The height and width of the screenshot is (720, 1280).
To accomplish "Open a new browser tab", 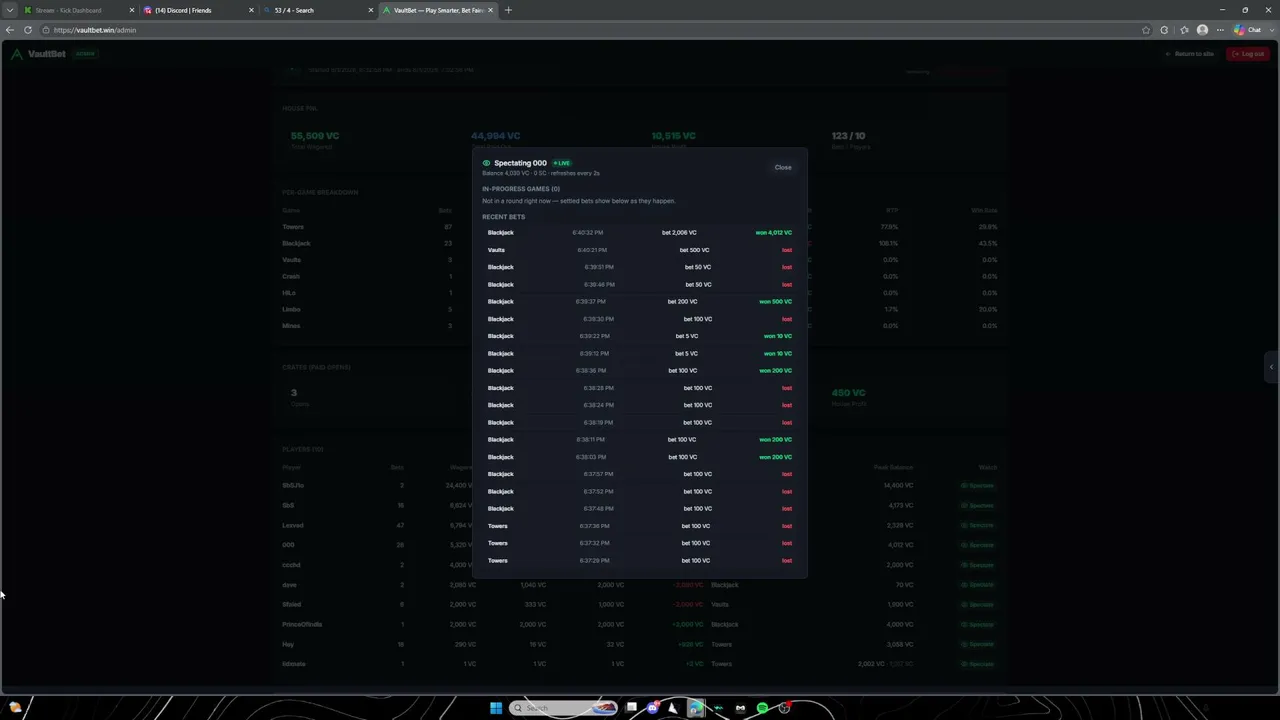I will point(508,10).
